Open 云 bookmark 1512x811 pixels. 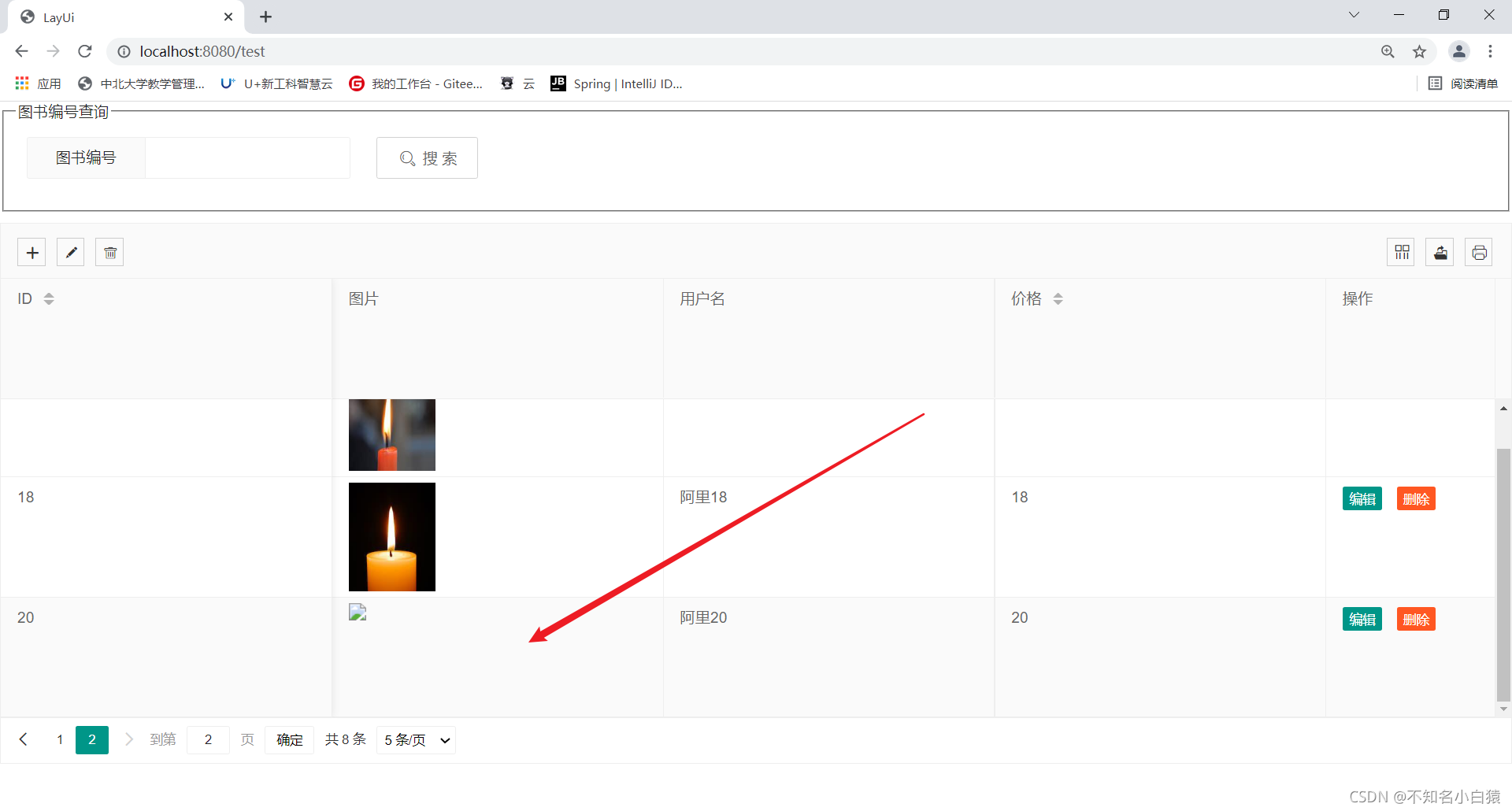(517, 83)
